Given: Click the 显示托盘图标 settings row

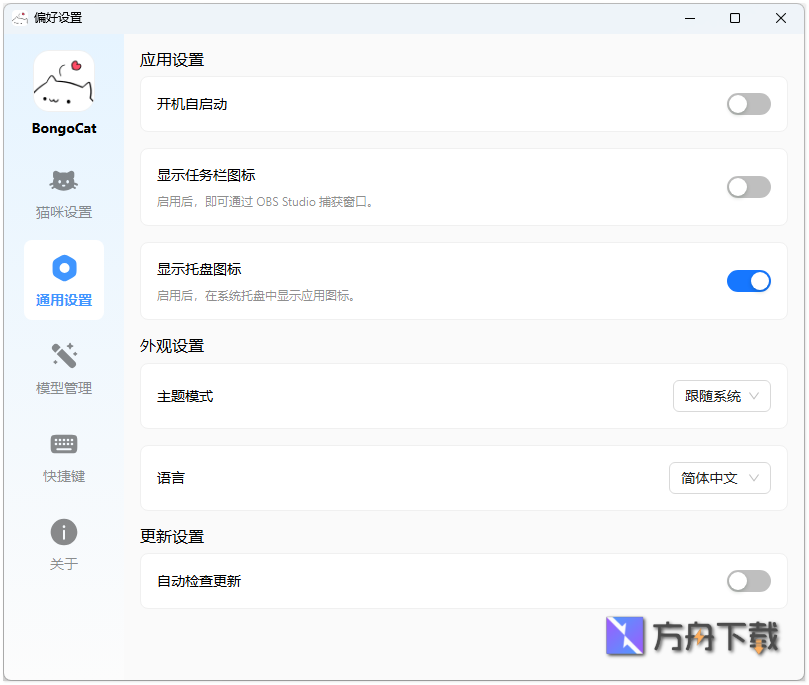Looking at the screenshot, I should pos(400,281).
